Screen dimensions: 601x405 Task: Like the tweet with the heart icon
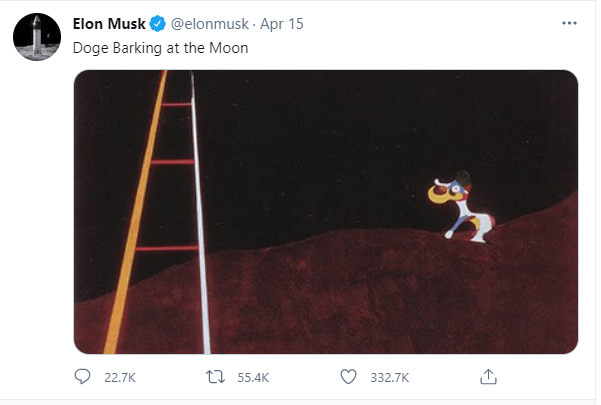[x=348, y=377]
